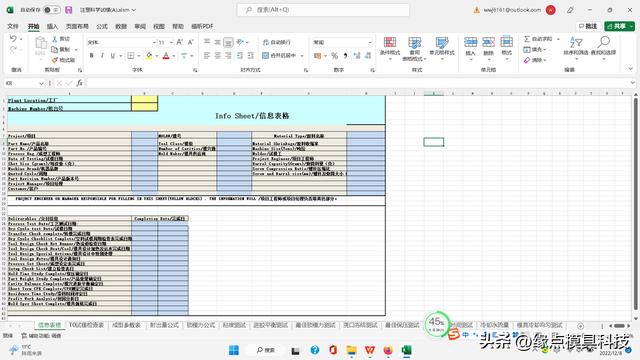Toggle Bold formatting

(x=91, y=56)
